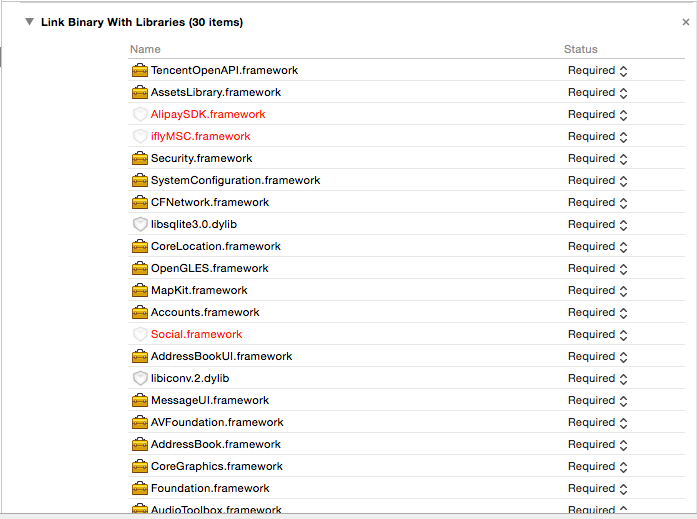Click the CFNetwork.framework toolbox icon

[140, 202]
